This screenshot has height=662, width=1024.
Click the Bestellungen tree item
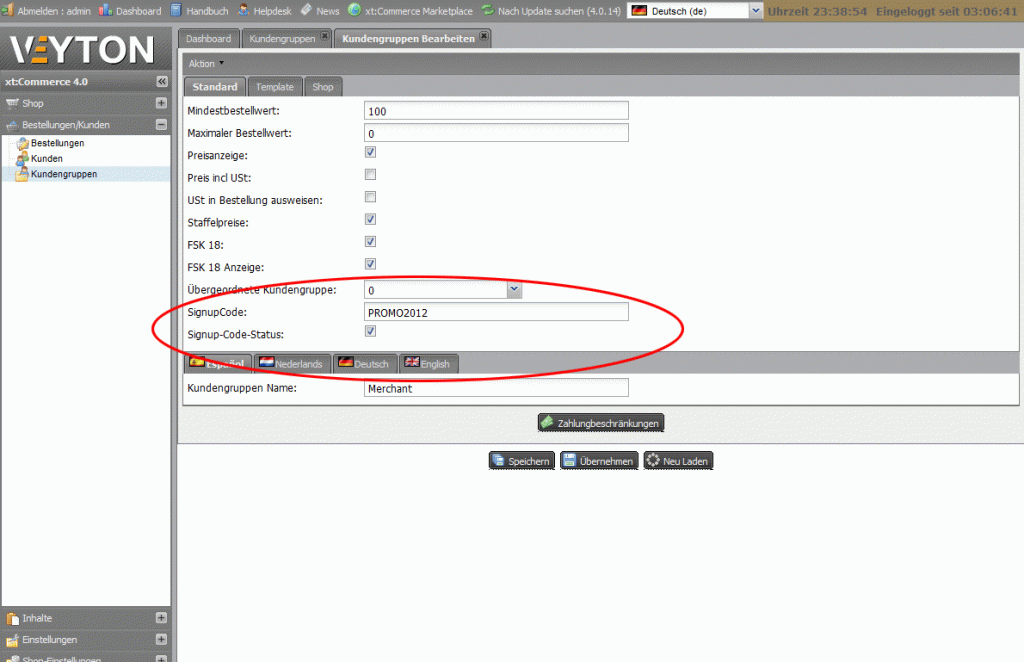57,143
